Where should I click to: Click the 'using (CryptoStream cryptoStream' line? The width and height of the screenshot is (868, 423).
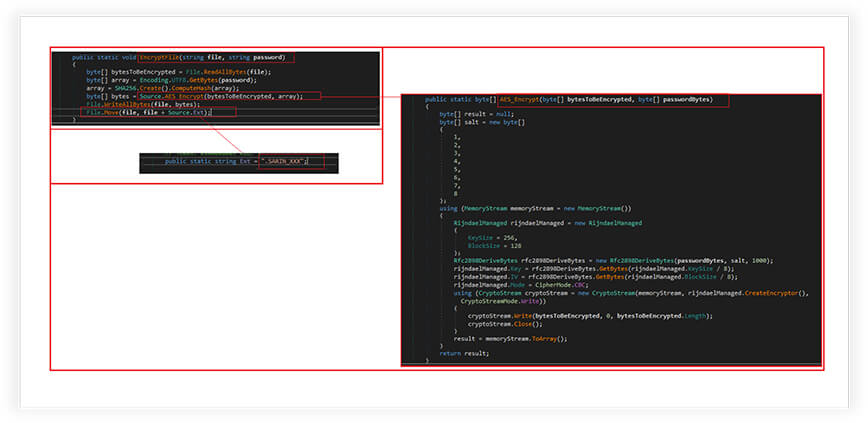(632, 293)
